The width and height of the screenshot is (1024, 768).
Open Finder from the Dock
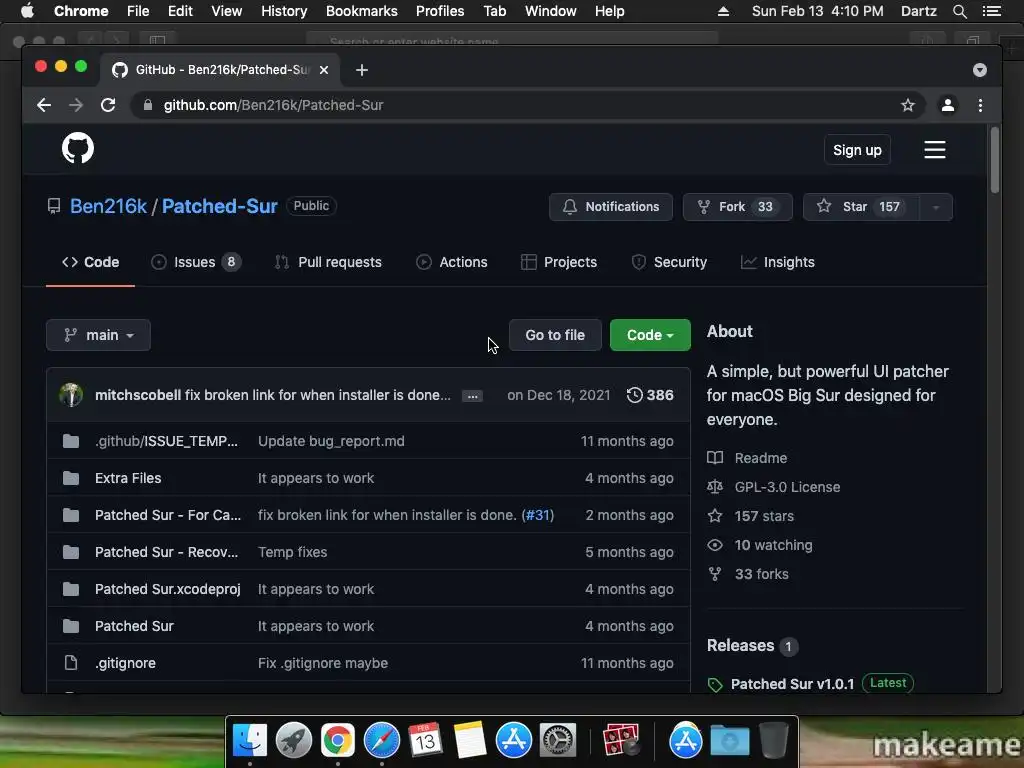(x=250, y=740)
